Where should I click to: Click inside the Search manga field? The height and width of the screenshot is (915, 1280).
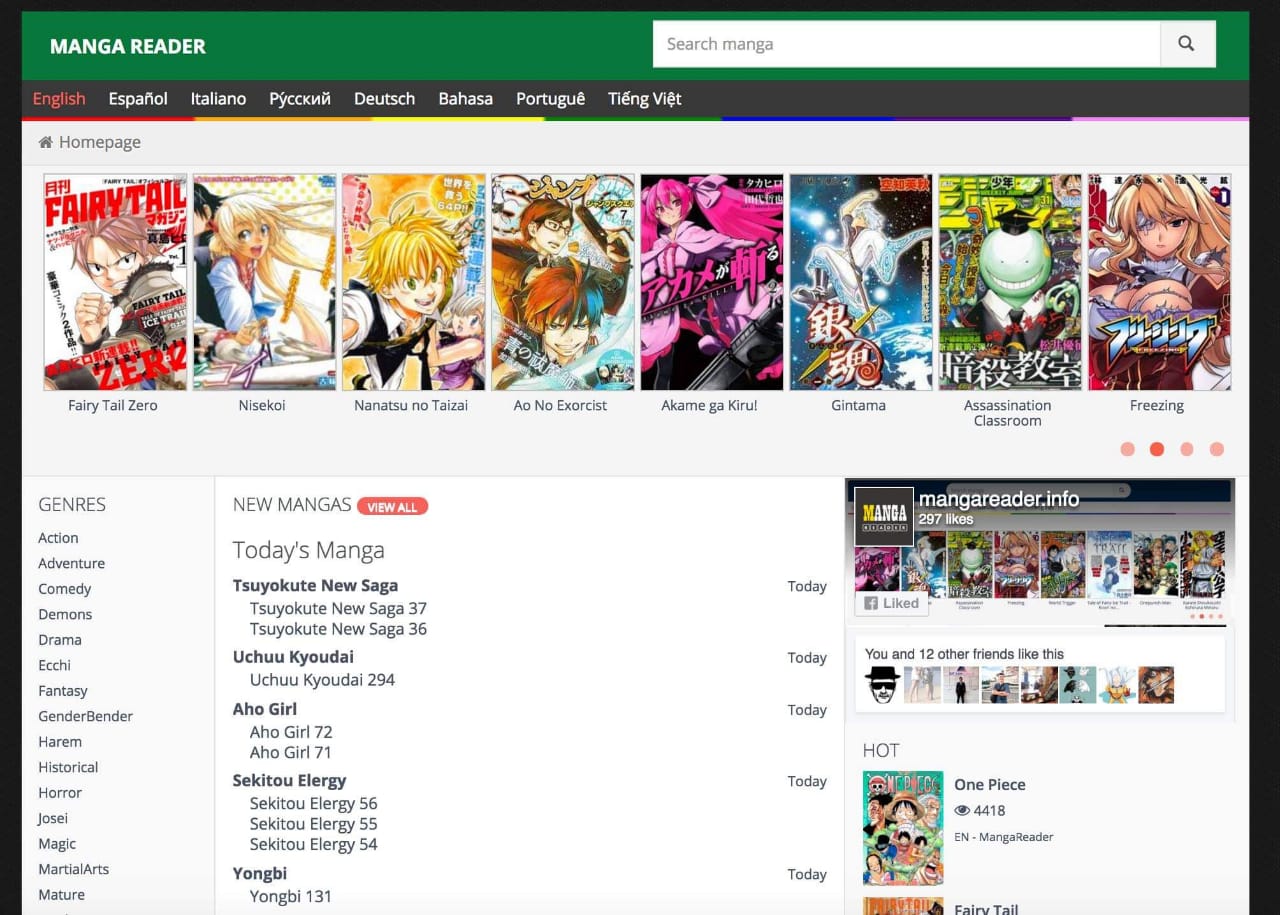point(906,44)
